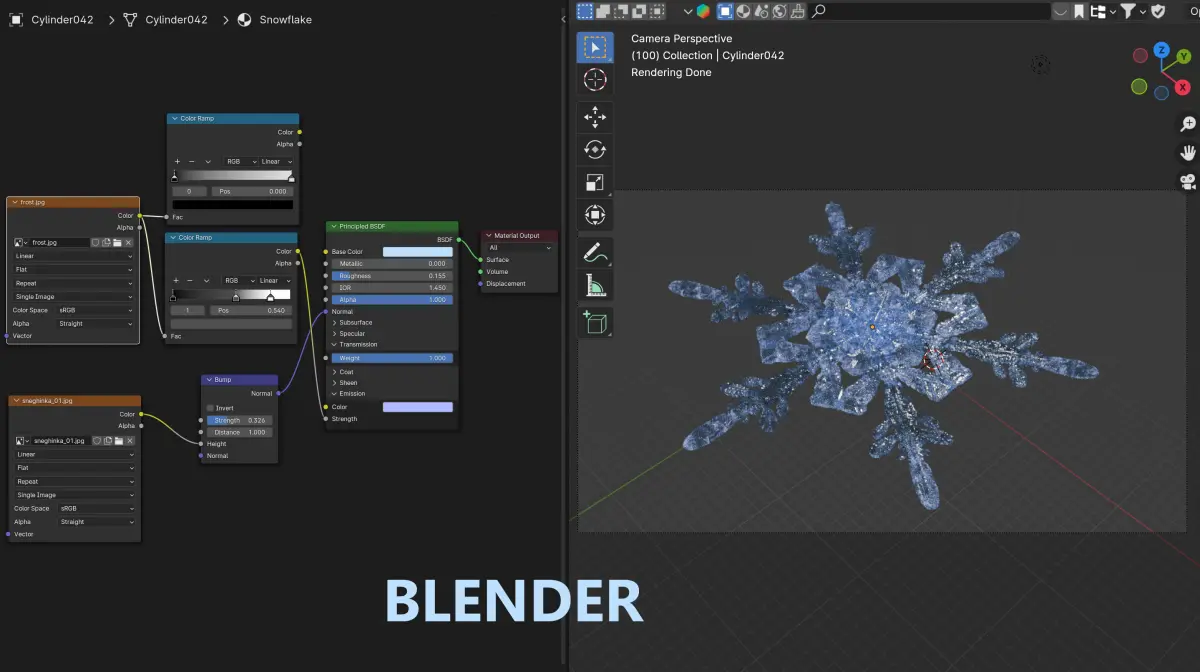Collapse the Transmission panel in Principled BSDF
Screen dimensions: 1200x672
356,344
